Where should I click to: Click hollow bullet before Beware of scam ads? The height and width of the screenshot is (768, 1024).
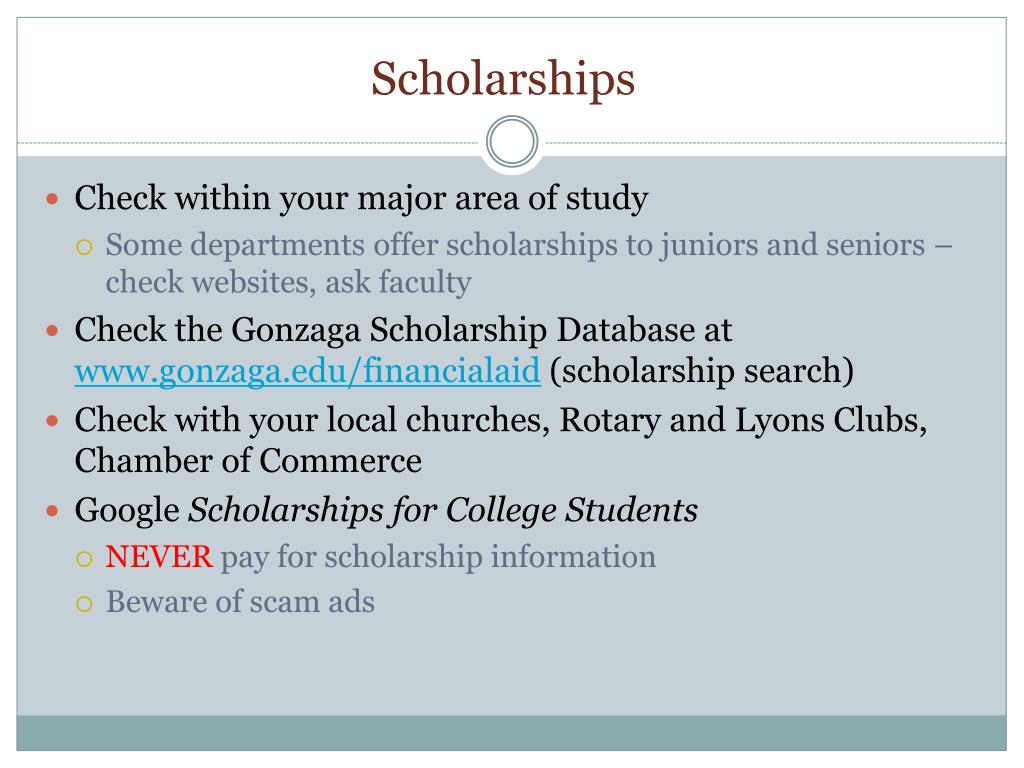point(84,603)
